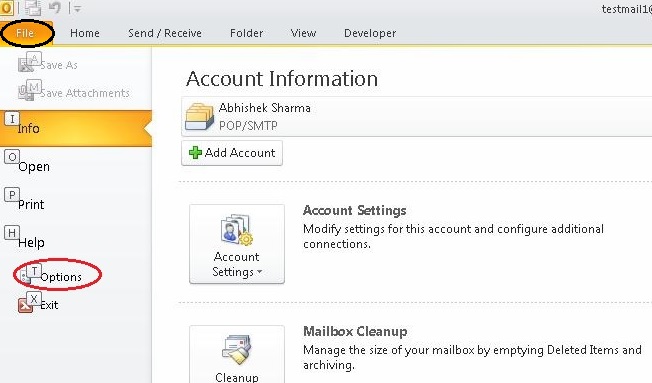The width and height of the screenshot is (652, 383).
Task: Click the Account Settings heading text
Action: pos(355,210)
